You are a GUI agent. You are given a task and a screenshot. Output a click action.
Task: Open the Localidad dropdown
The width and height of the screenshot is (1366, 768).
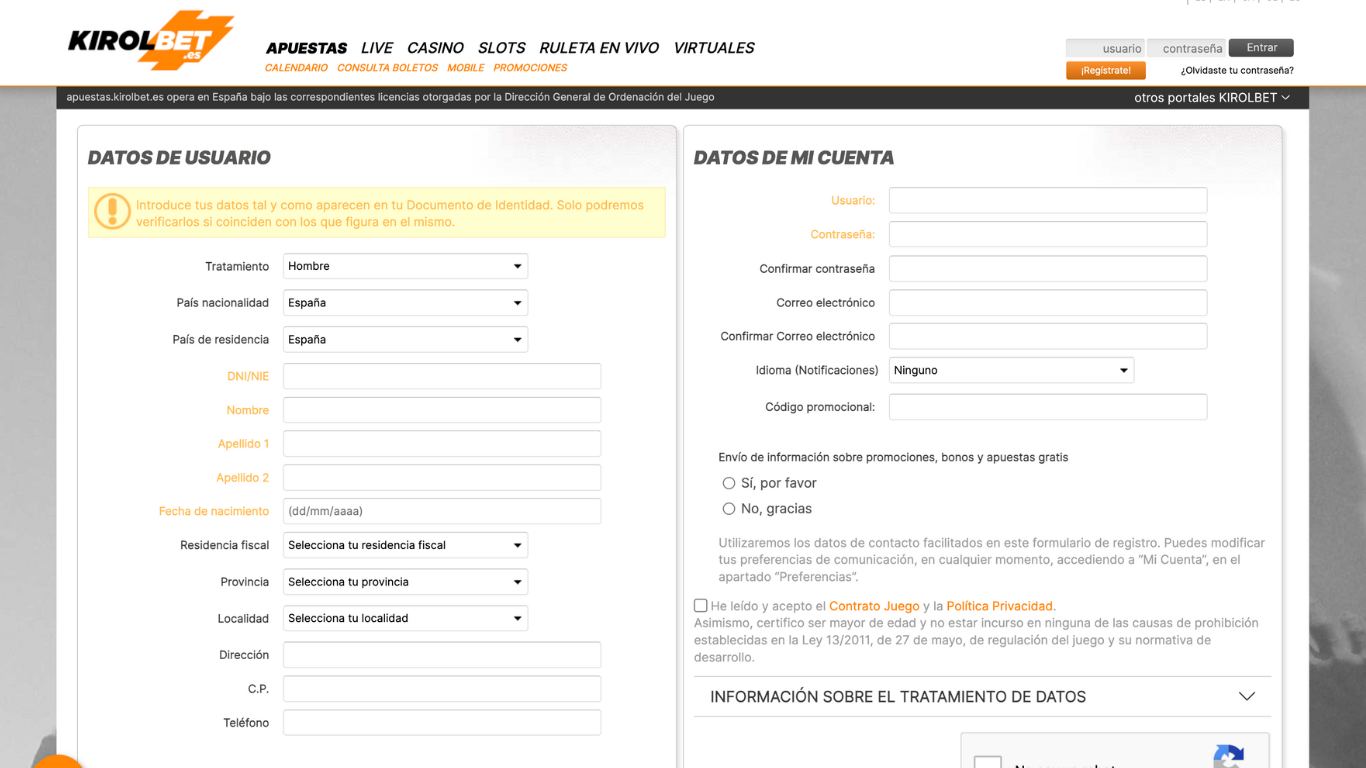tap(405, 618)
